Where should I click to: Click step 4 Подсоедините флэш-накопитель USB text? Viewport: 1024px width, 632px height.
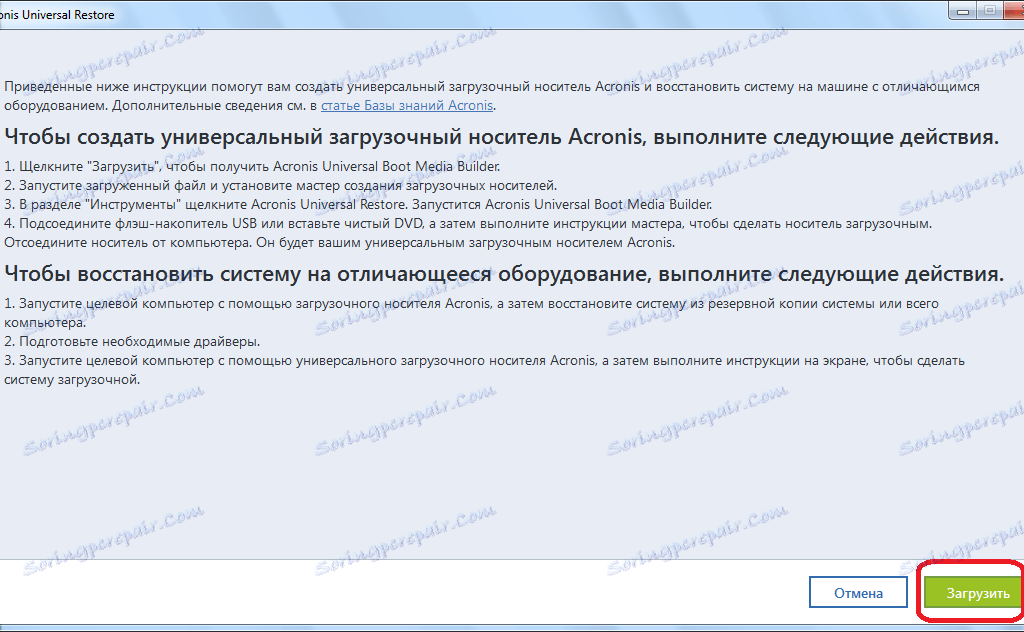tap(468, 223)
